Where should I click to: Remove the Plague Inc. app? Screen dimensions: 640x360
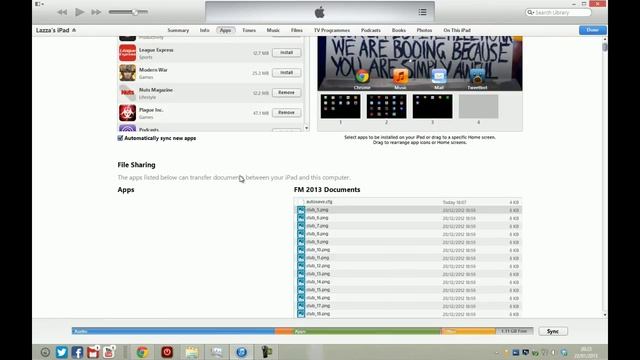pyautogui.click(x=287, y=113)
